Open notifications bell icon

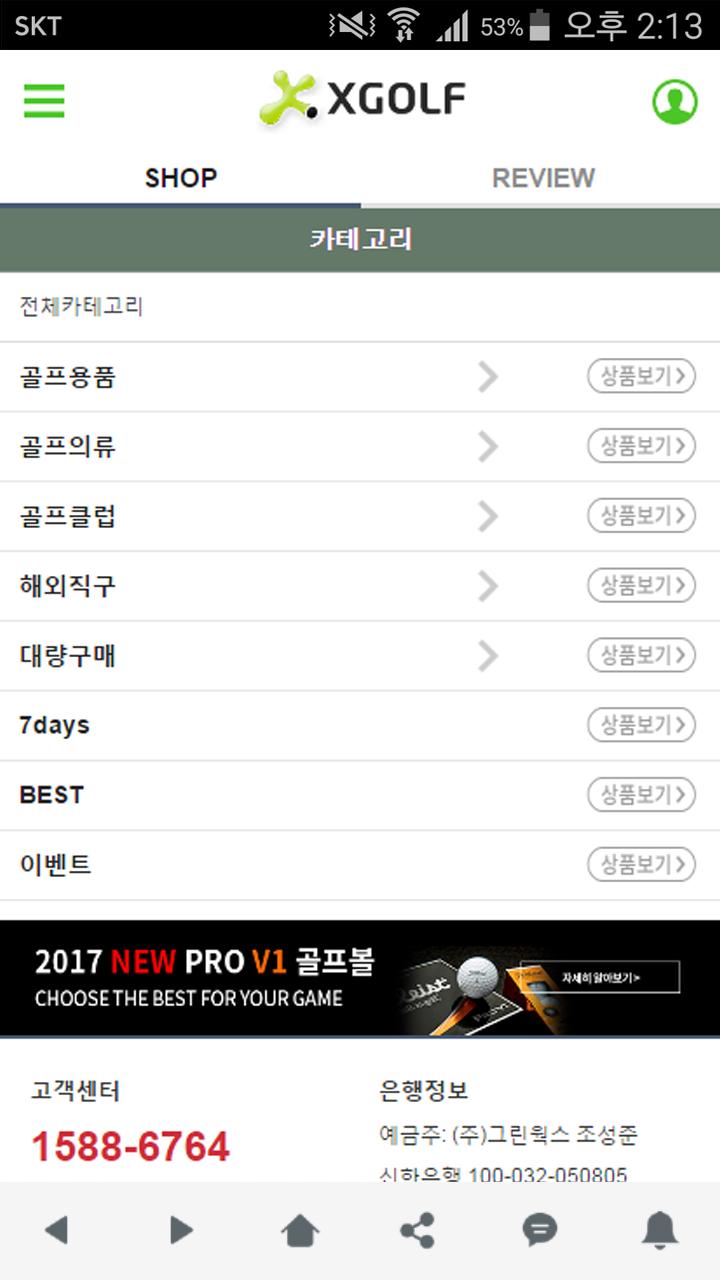point(660,1230)
